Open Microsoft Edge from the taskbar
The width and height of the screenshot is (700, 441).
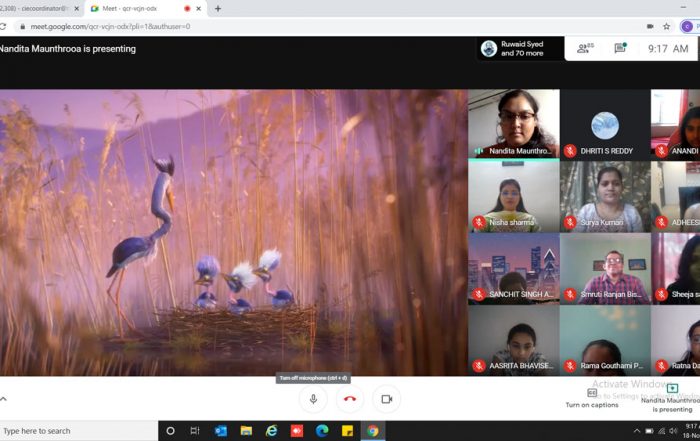[322, 431]
